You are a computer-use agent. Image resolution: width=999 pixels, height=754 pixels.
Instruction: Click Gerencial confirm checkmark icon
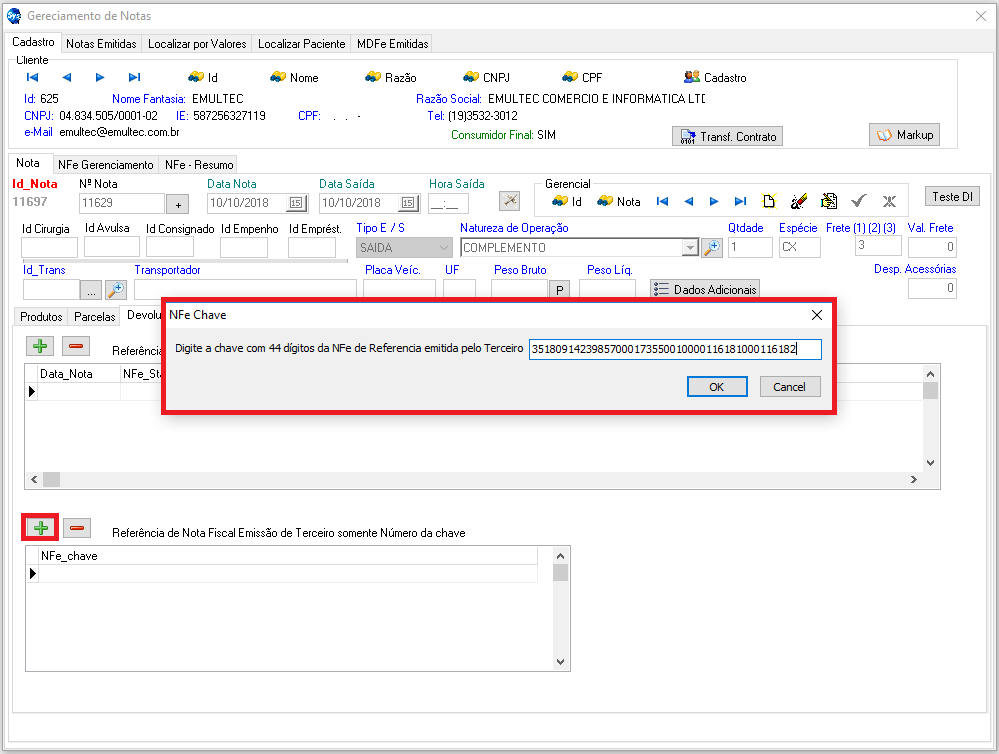(858, 201)
